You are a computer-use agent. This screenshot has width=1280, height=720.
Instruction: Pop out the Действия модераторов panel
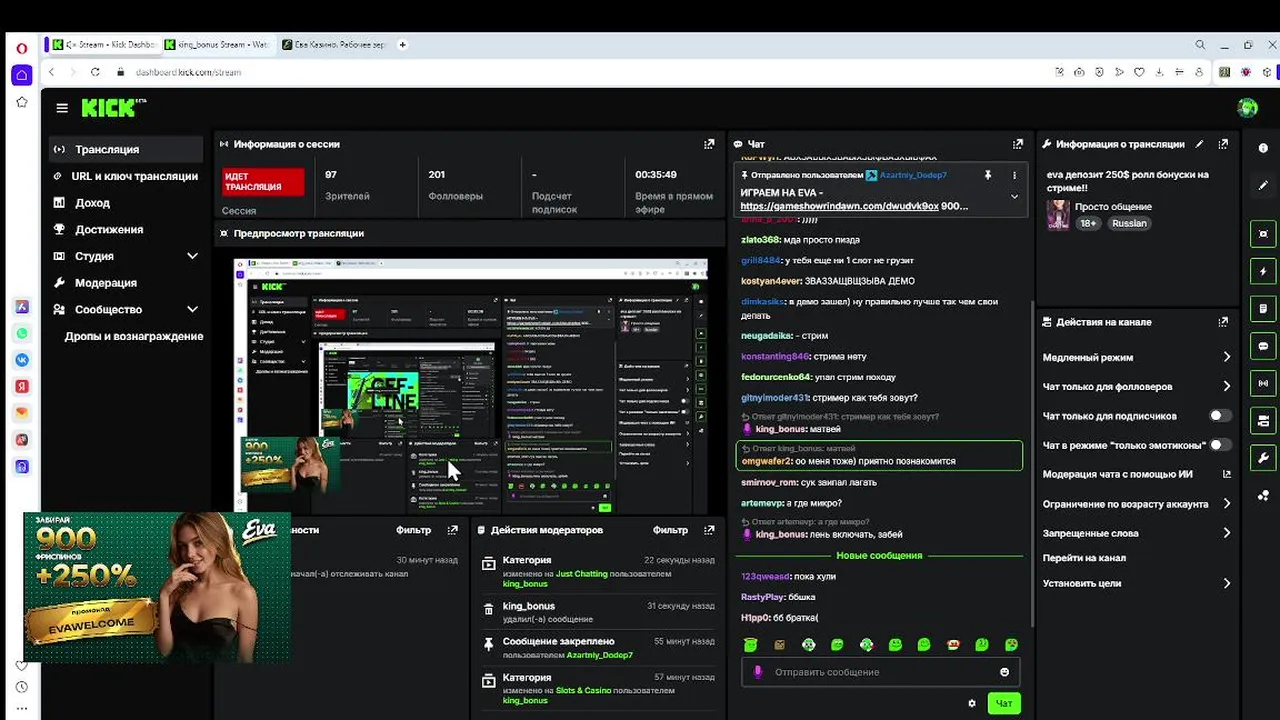coord(709,530)
